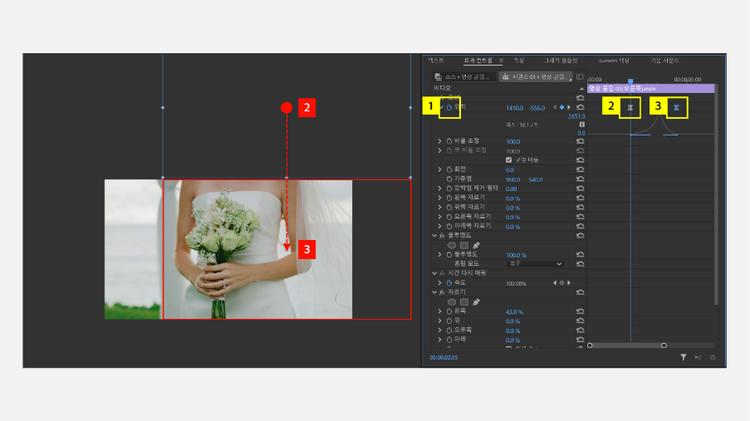The image size is (750, 421).
Task: Click the 1410.0 position X value
Action: [x=515, y=108]
